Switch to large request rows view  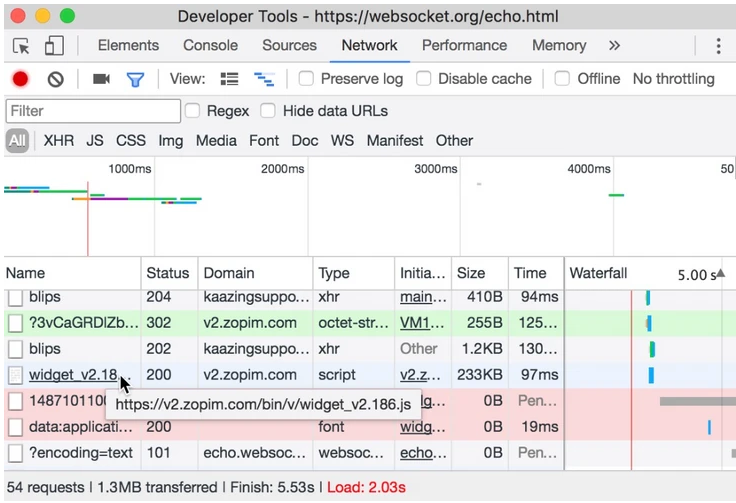pyautogui.click(x=230, y=79)
